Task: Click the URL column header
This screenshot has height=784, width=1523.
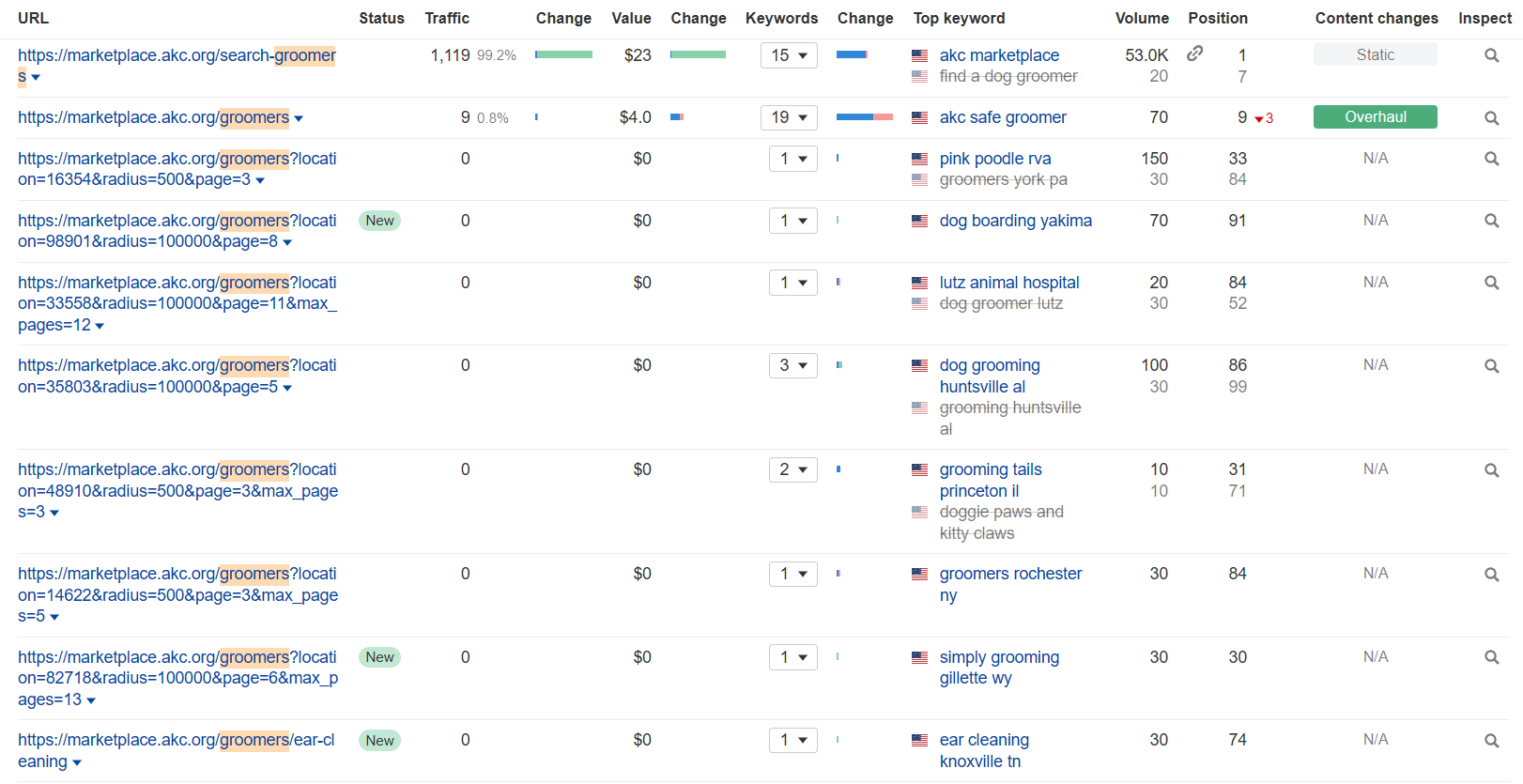Action: 33,18
